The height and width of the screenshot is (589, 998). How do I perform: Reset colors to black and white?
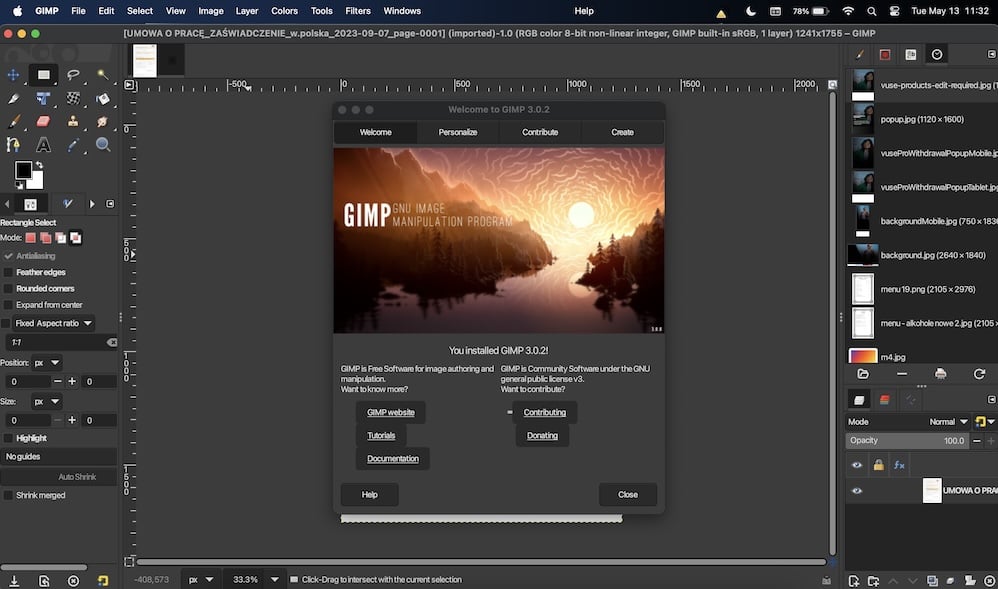coord(20,185)
